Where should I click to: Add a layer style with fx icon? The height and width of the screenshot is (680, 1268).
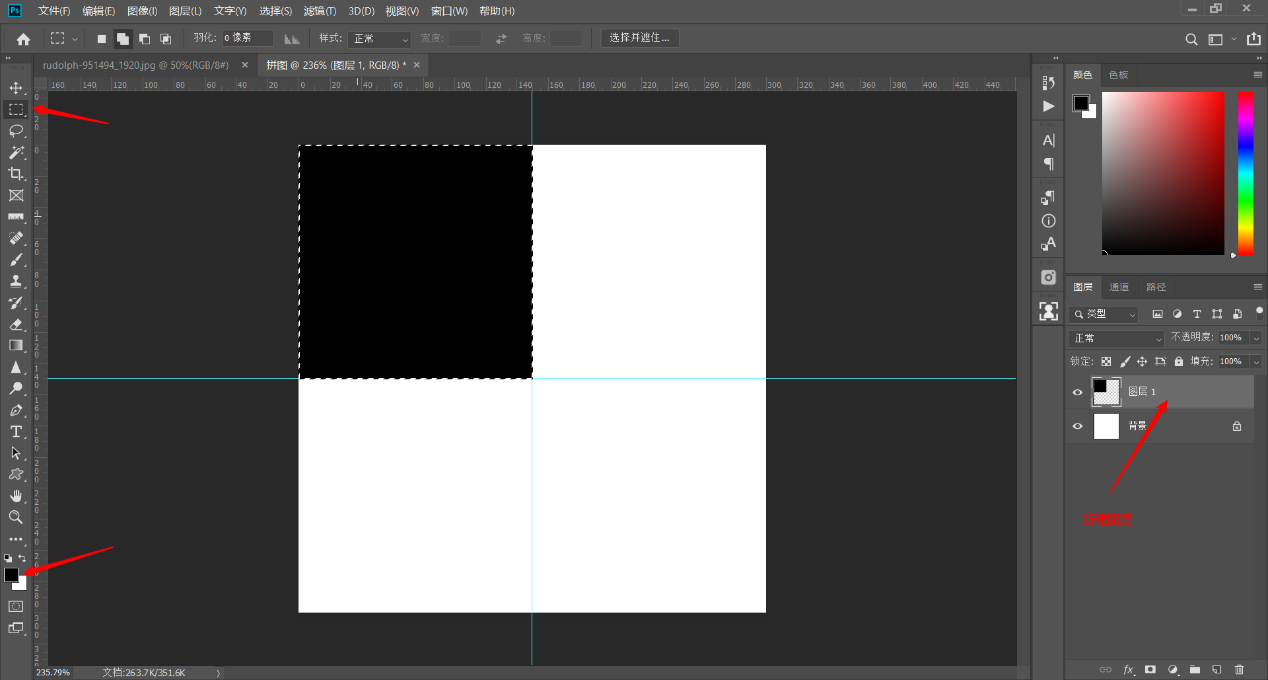point(1129,669)
